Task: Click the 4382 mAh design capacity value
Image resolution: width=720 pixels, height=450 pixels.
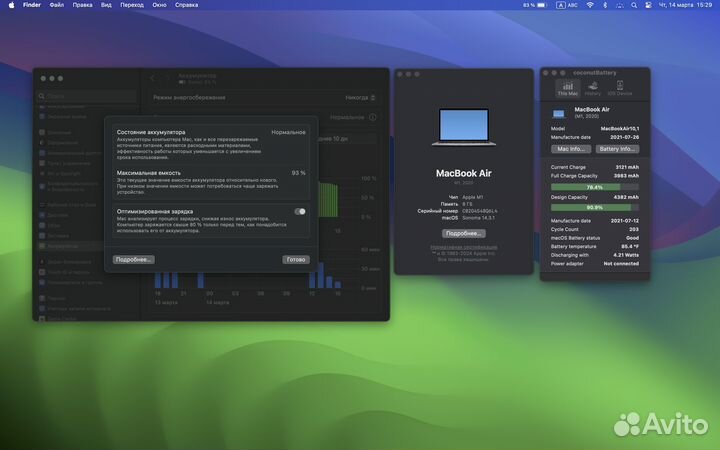Action: pyautogui.click(x=626, y=197)
